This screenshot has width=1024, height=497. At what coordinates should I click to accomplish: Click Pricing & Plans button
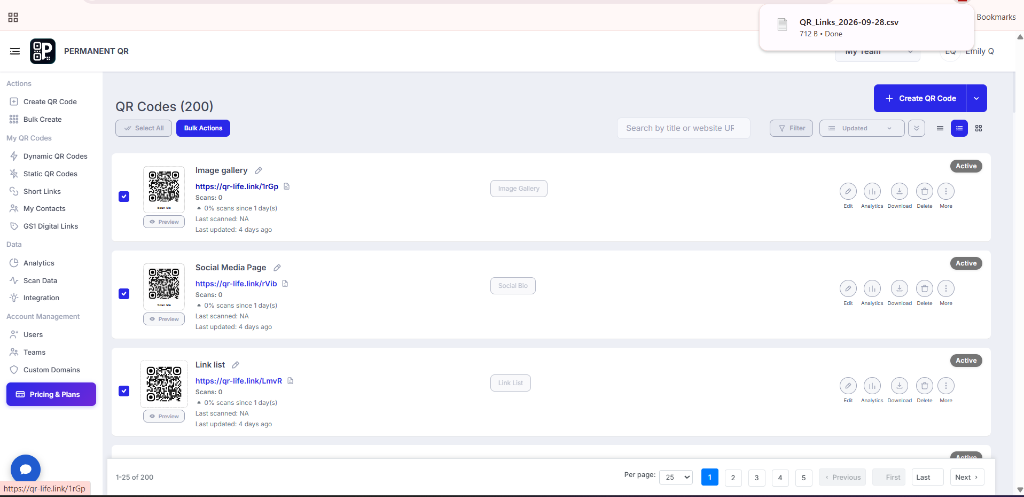click(x=51, y=394)
